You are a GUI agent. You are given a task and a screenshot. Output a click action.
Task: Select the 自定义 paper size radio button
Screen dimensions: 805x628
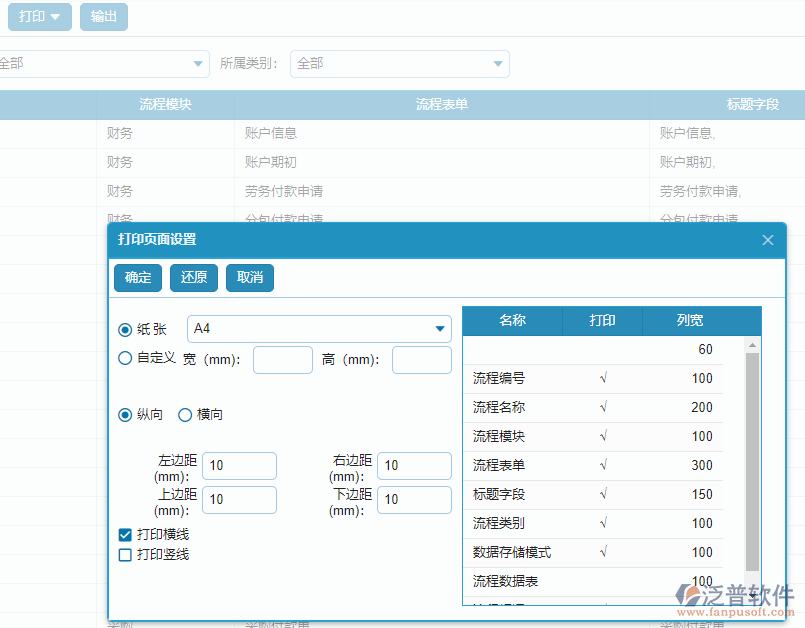[x=125, y=359]
